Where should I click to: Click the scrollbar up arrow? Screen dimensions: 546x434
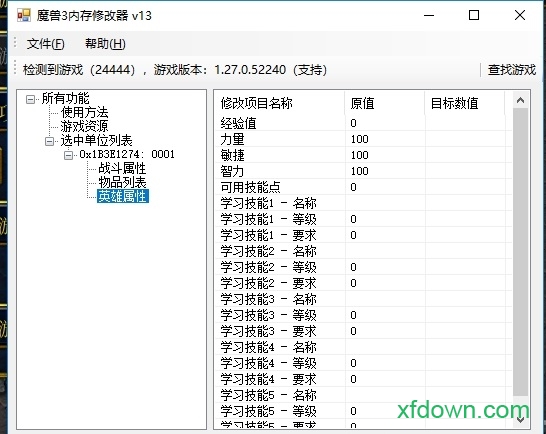[x=520, y=100]
